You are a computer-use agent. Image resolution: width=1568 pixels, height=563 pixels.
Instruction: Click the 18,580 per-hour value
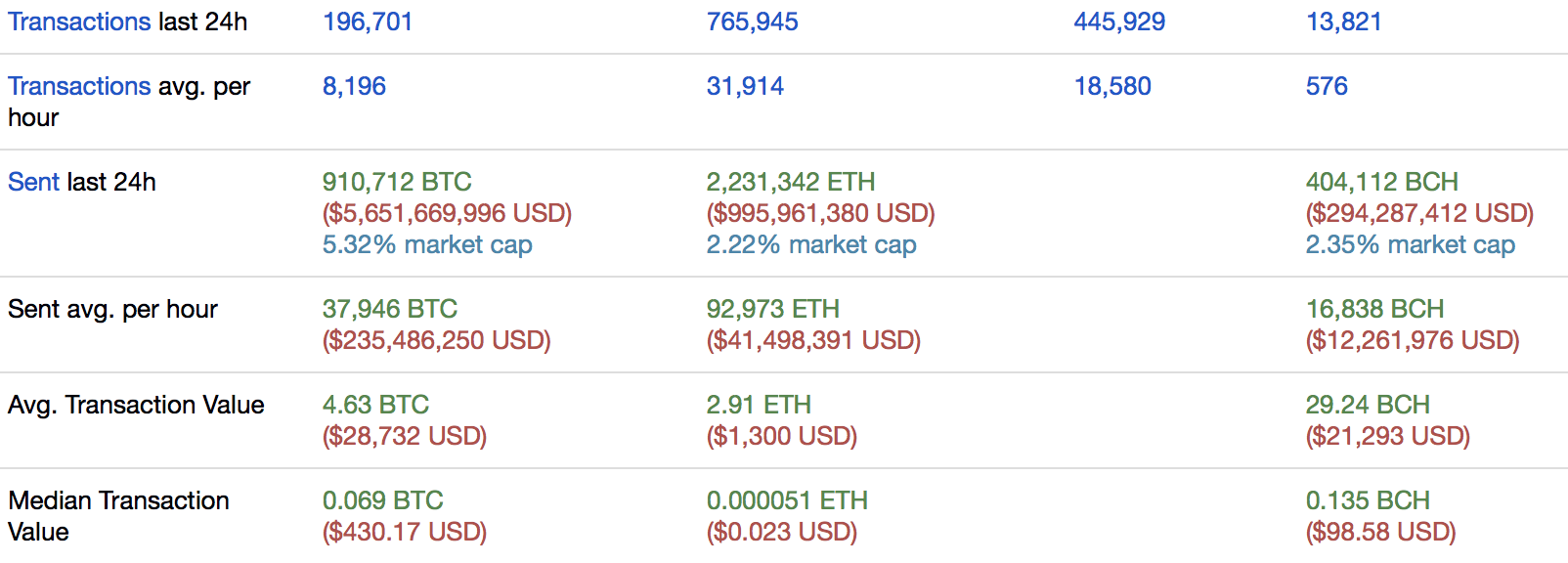coord(1112,86)
